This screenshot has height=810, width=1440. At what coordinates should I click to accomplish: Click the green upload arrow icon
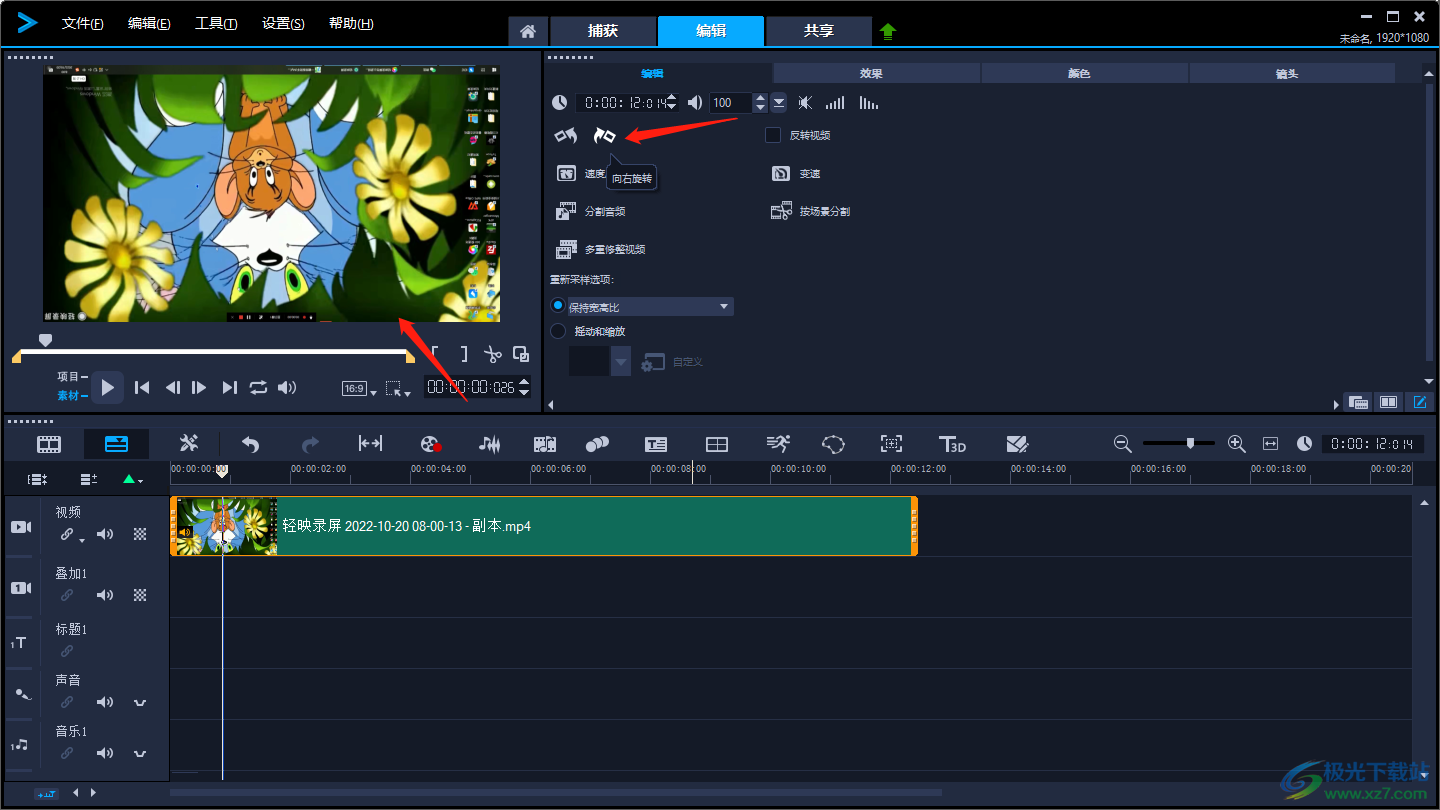coord(888,31)
